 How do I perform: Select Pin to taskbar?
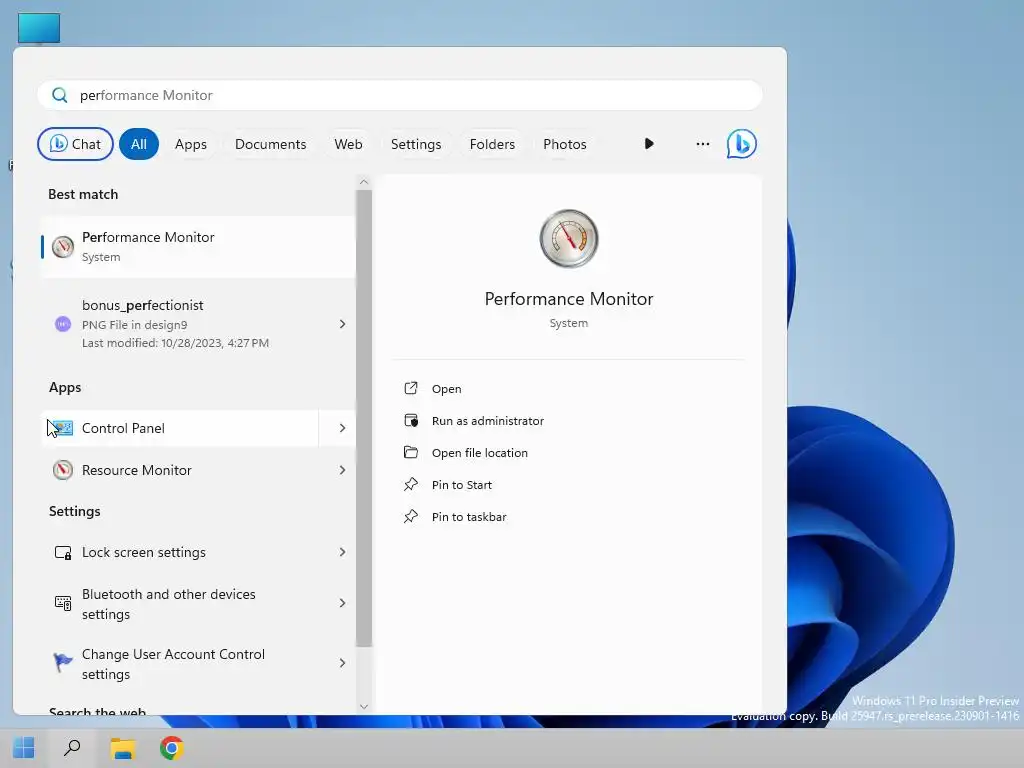469,517
